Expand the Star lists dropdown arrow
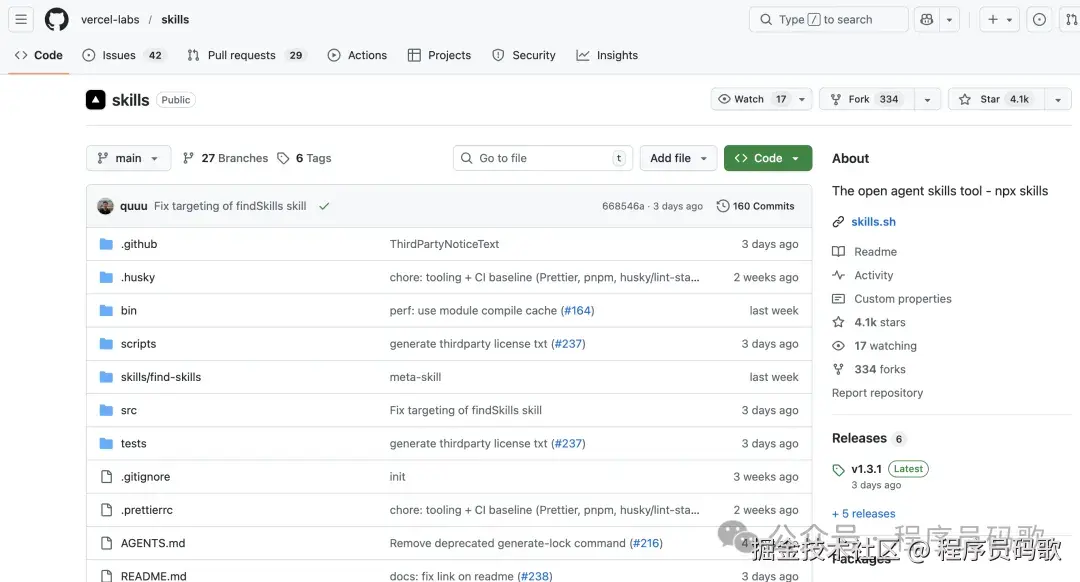 click(1058, 99)
